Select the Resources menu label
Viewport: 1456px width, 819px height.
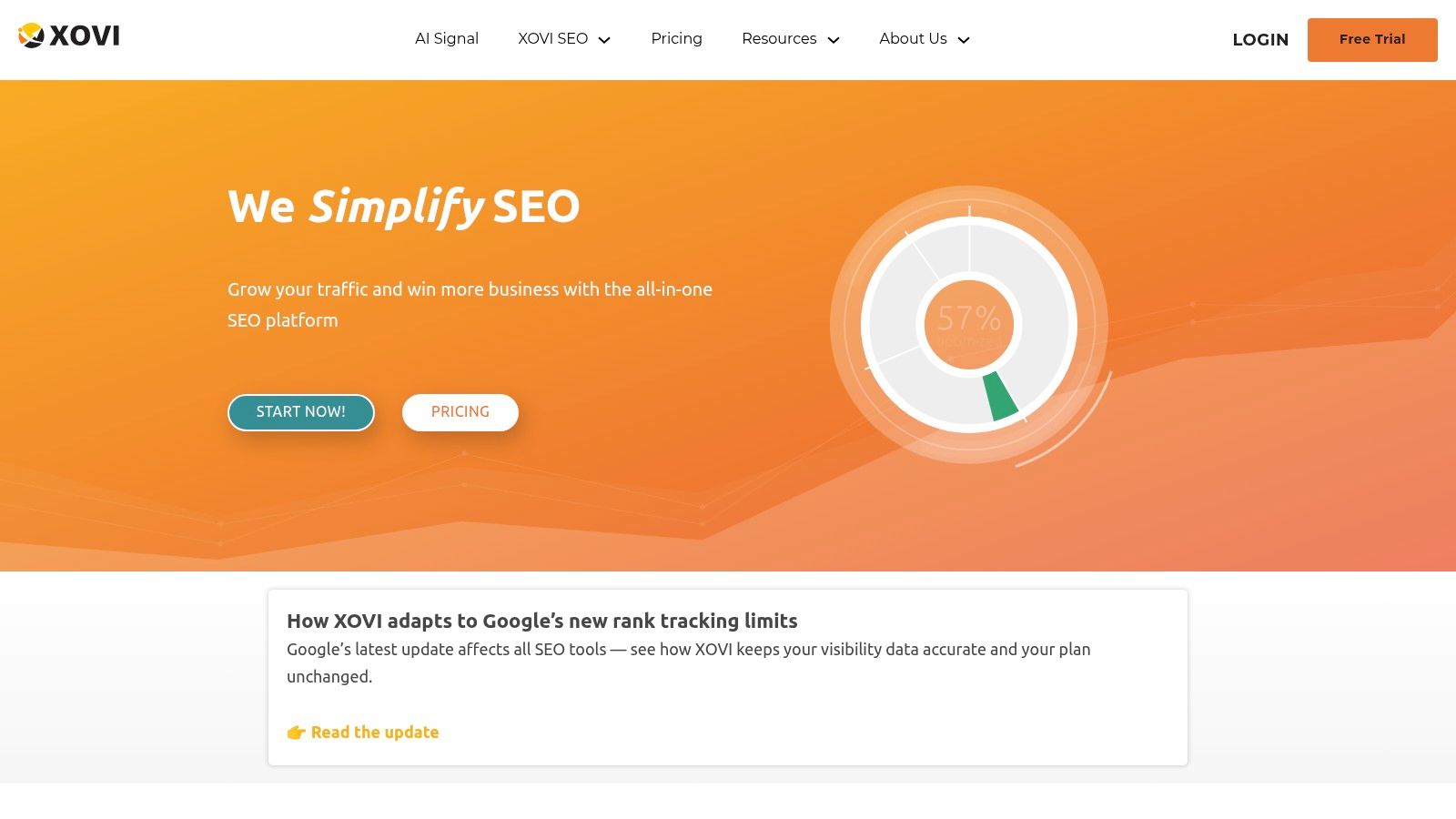(778, 39)
